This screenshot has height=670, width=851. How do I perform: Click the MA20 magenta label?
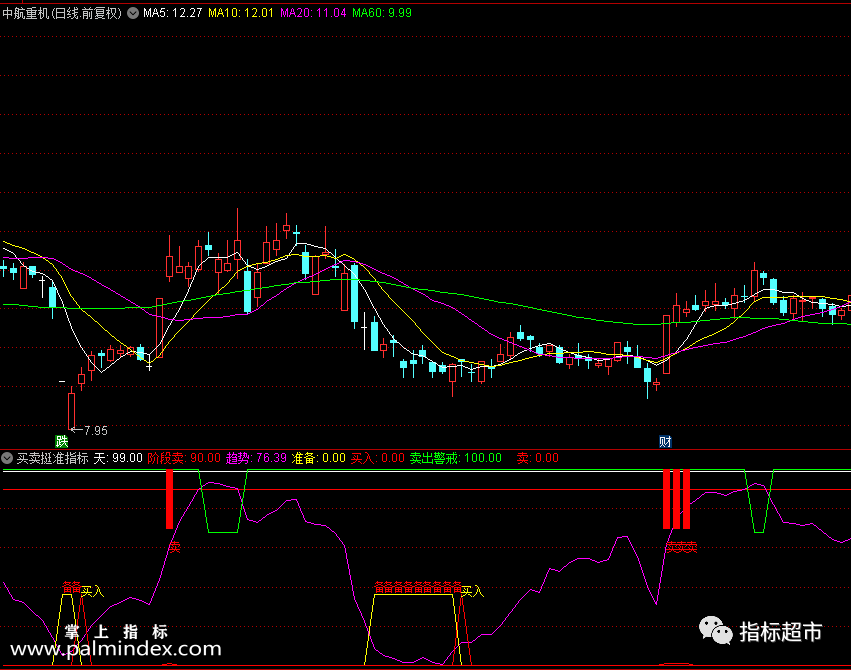pos(313,13)
